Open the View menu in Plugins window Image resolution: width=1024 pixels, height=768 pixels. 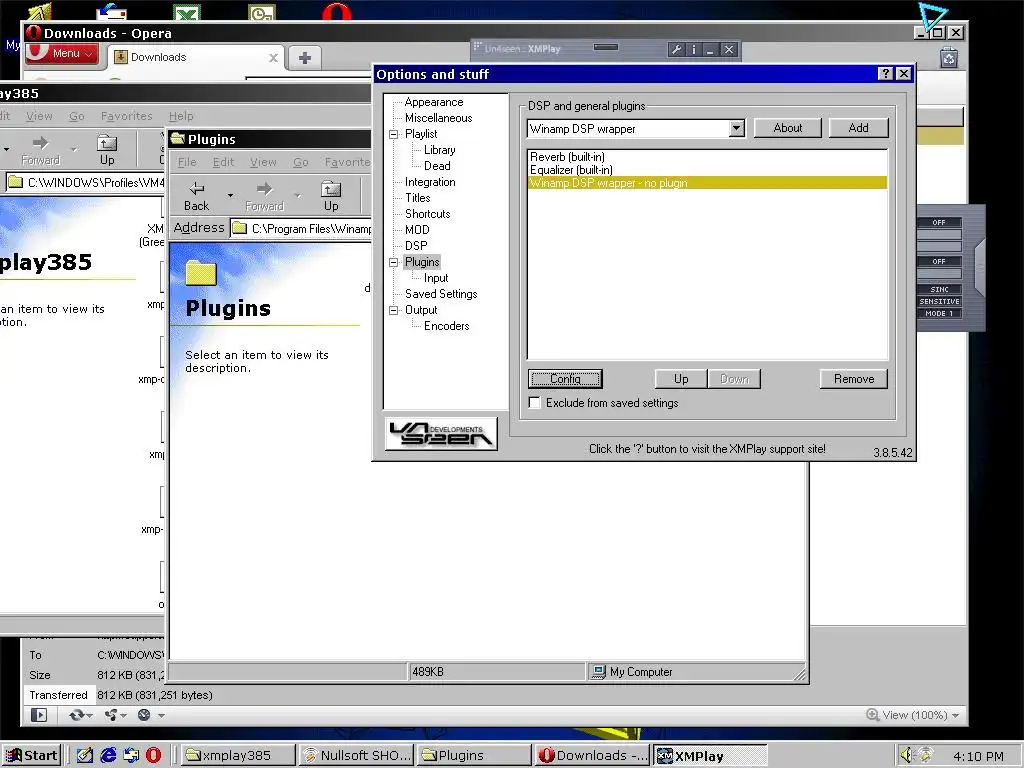263,162
